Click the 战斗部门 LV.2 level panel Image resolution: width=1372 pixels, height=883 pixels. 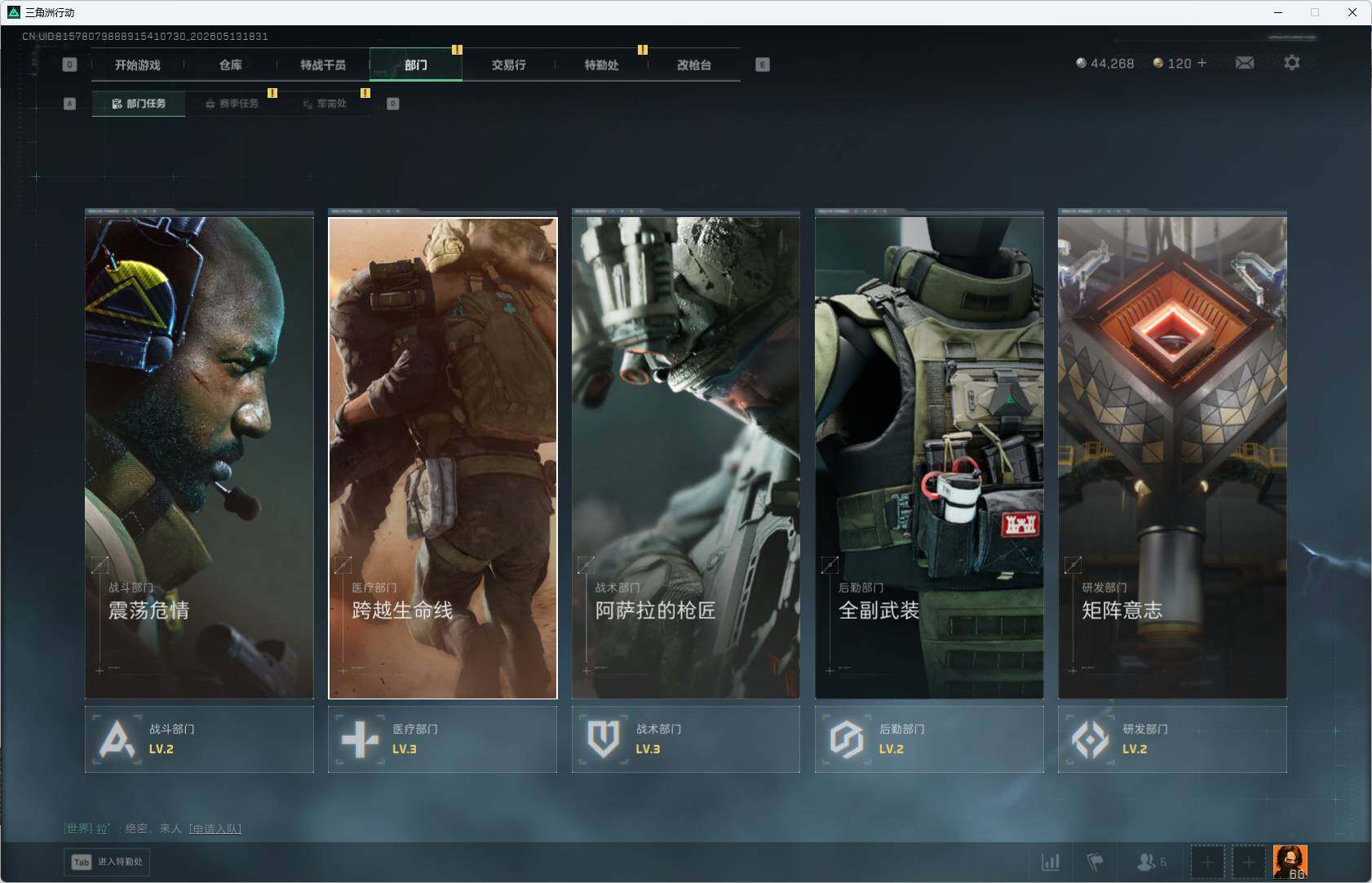pyautogui.click(x=199, y=739)
